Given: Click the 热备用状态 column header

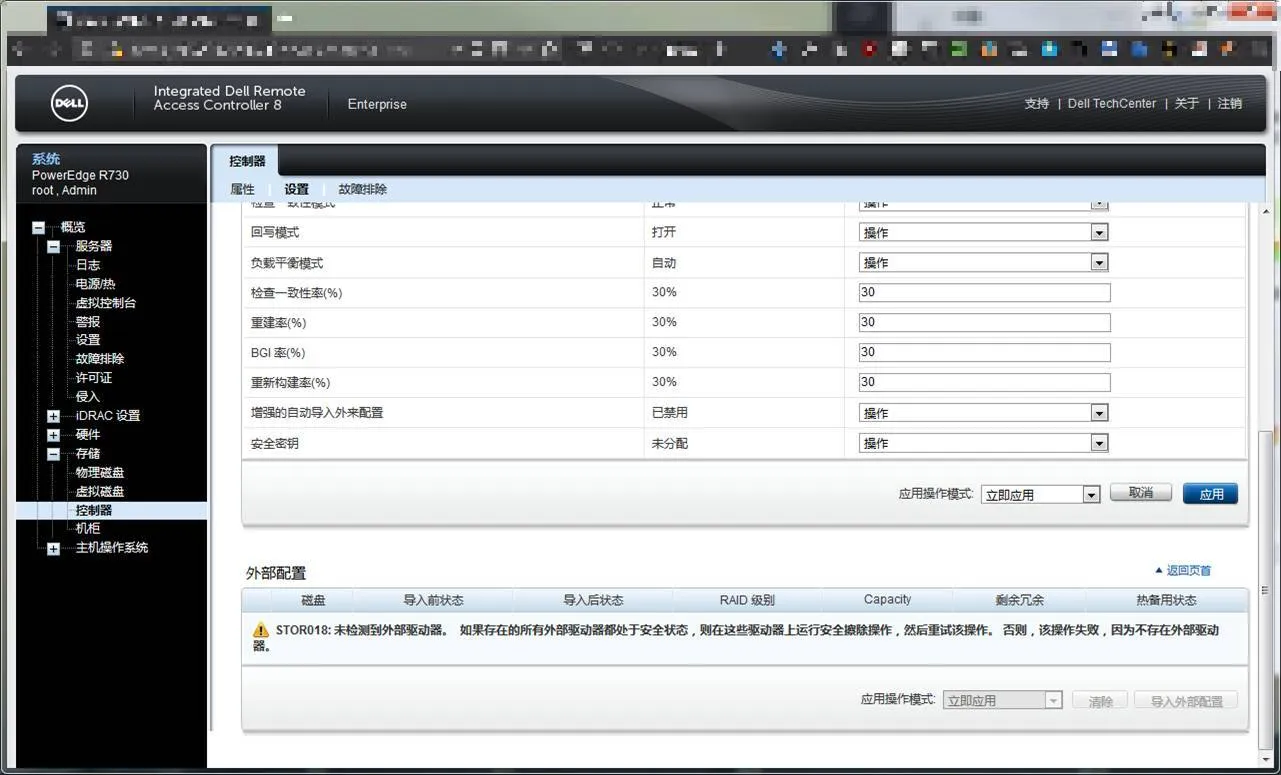Looking at the screenshot, I should [x=1166, y=600].
